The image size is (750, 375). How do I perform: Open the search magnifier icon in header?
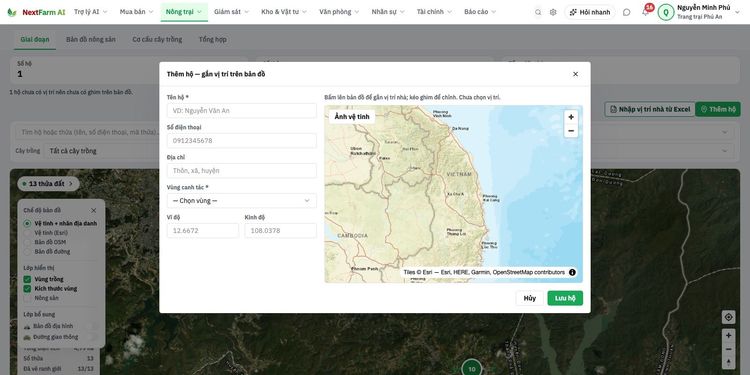tap(538, 12)
